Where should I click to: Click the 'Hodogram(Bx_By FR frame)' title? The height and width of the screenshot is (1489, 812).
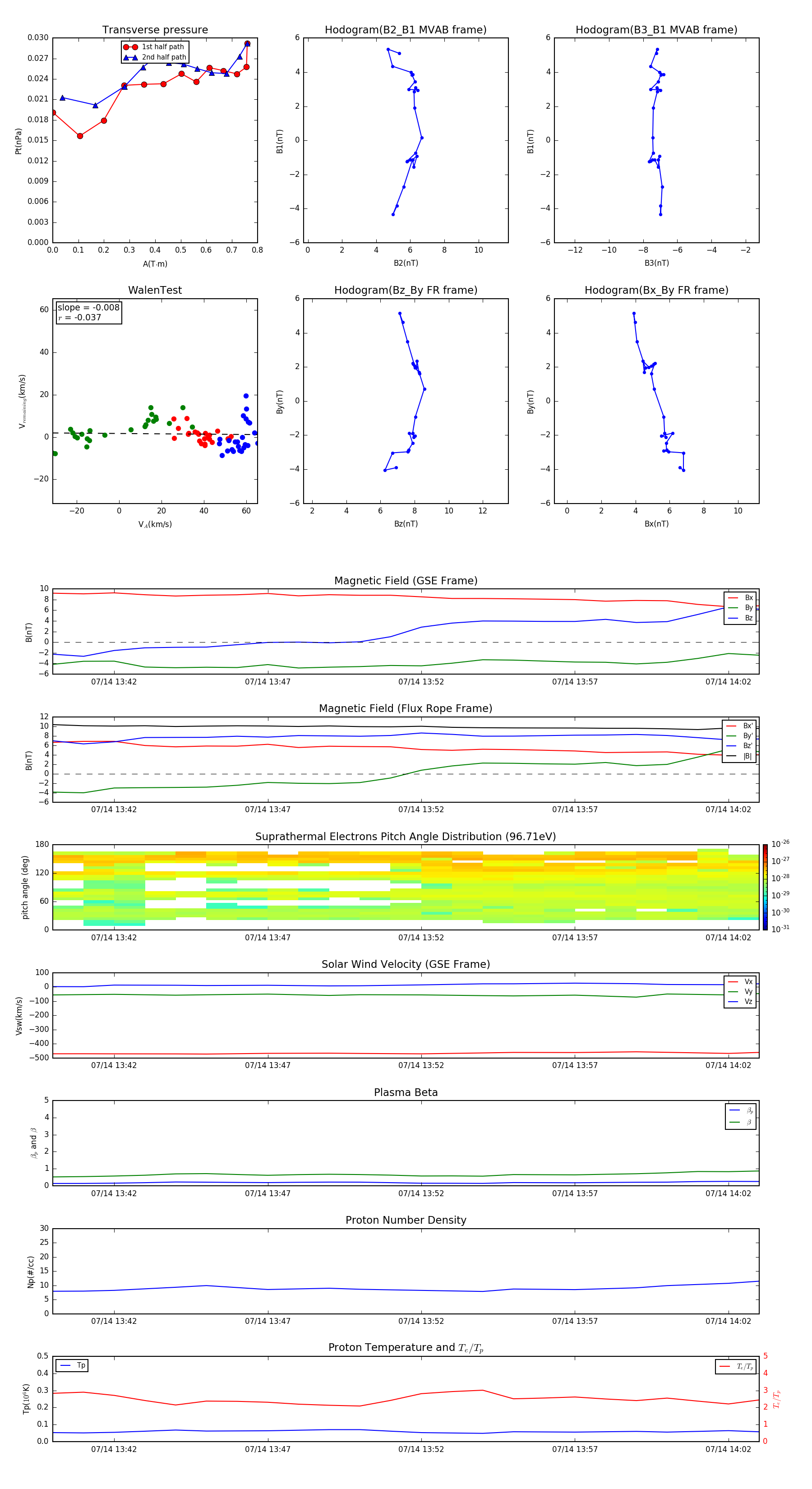pyautogui.click(x=656, y=290)
